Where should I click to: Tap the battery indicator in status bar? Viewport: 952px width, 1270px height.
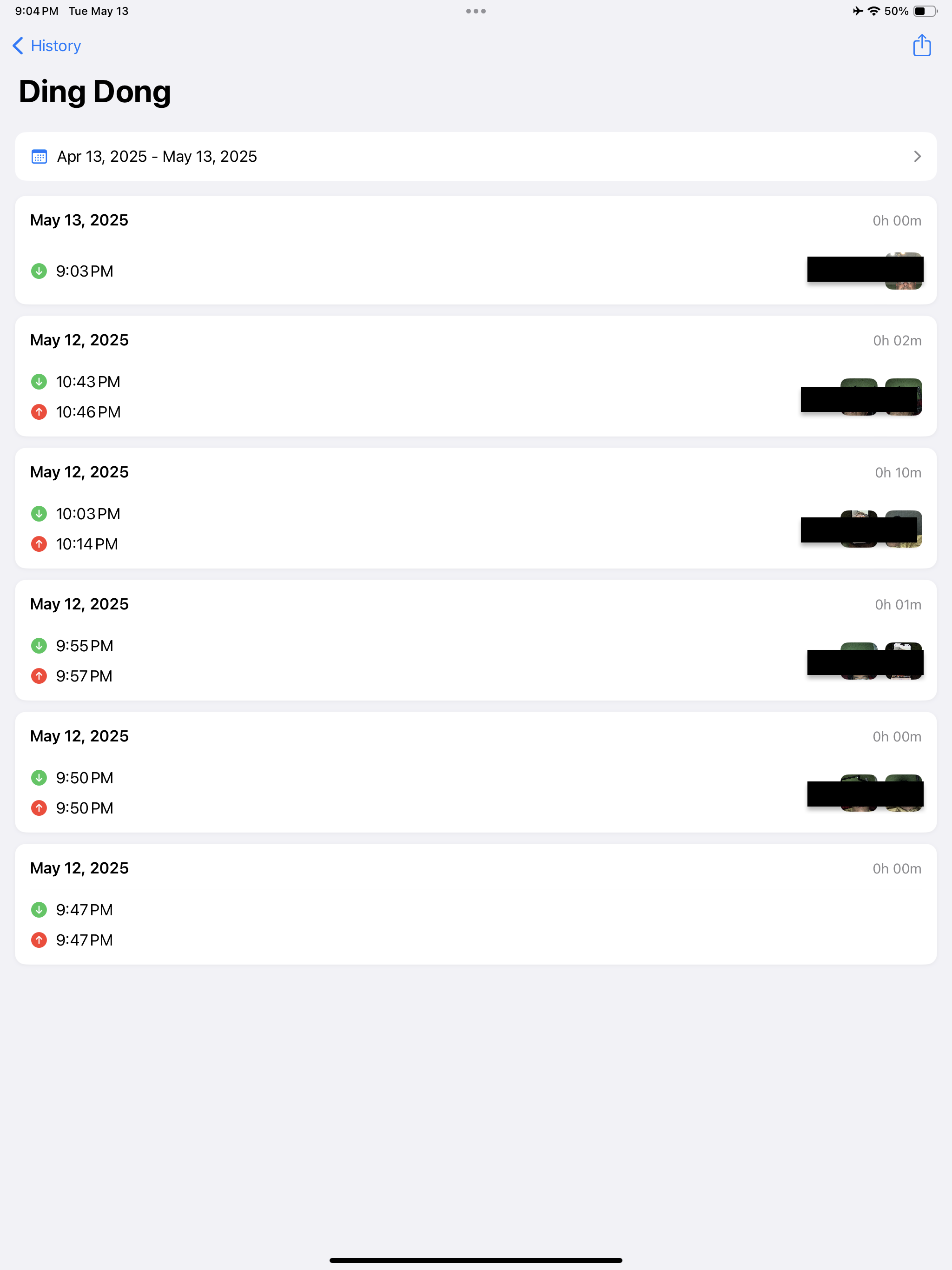coord(924,11)
